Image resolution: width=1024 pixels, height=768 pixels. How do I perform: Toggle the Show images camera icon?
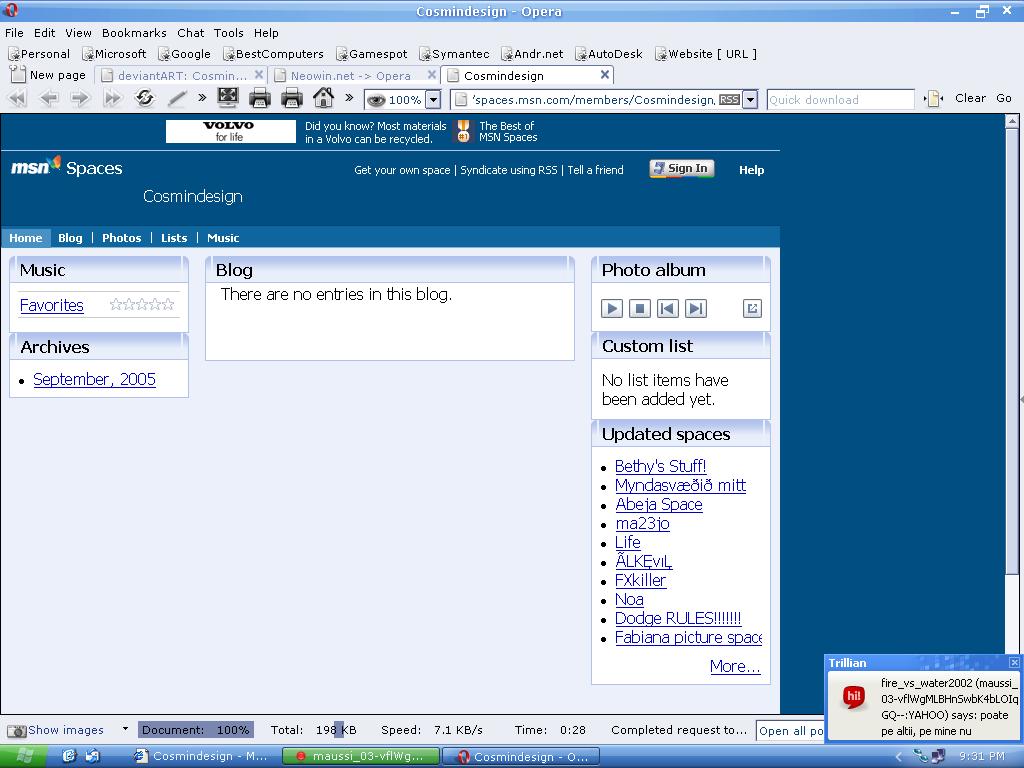point(17,730)
